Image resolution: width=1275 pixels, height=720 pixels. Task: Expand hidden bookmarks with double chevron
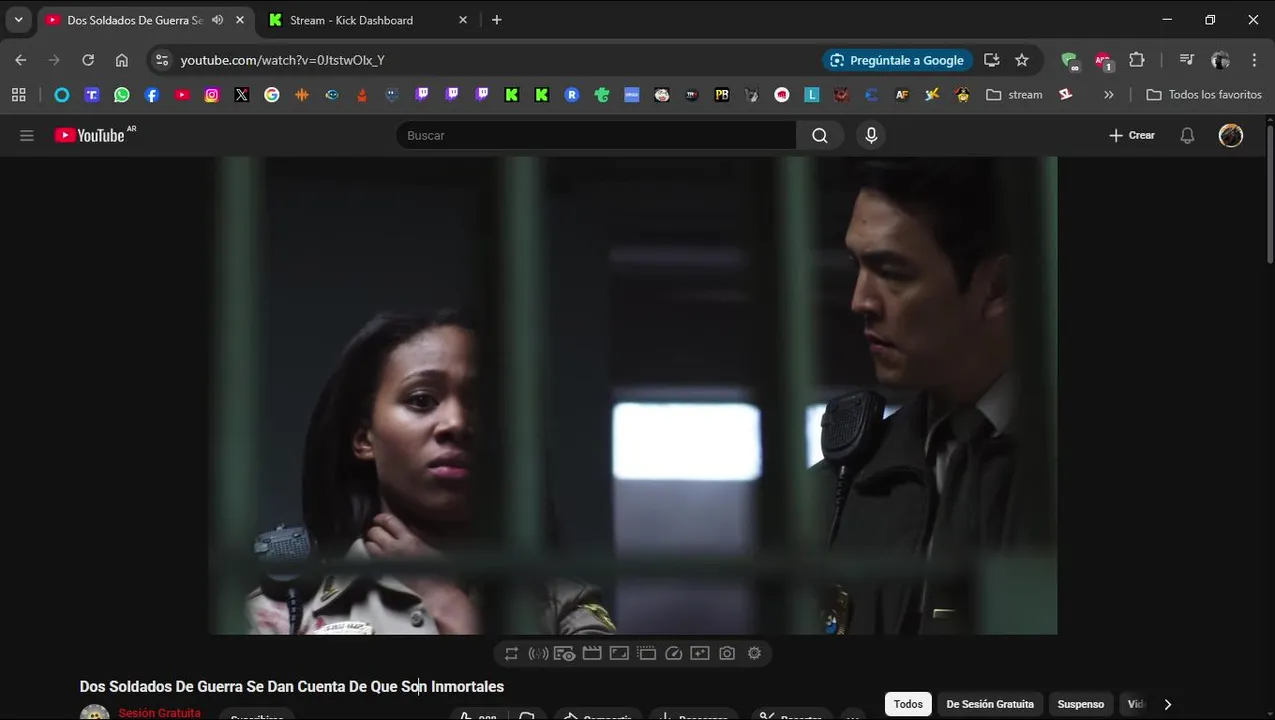(x=1108, y=95)
